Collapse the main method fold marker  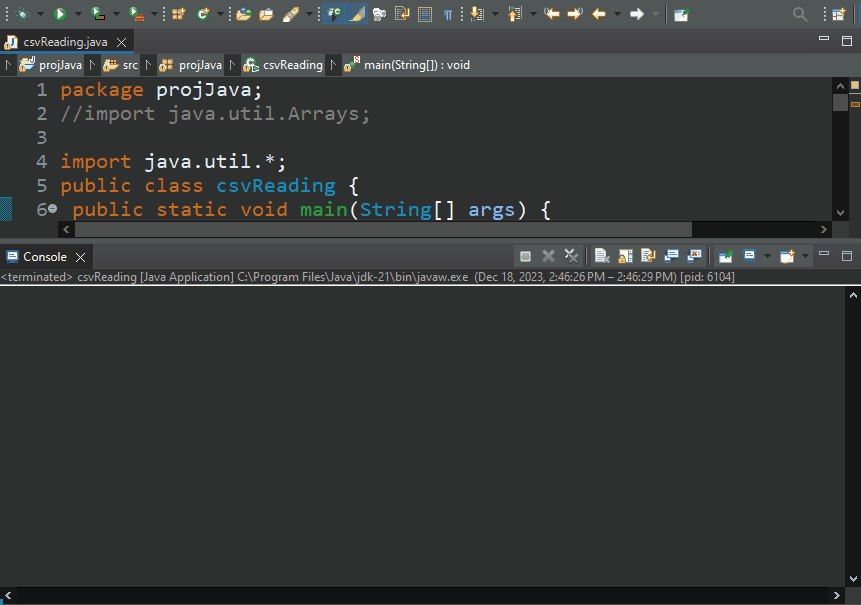click(x=52, y=209)
